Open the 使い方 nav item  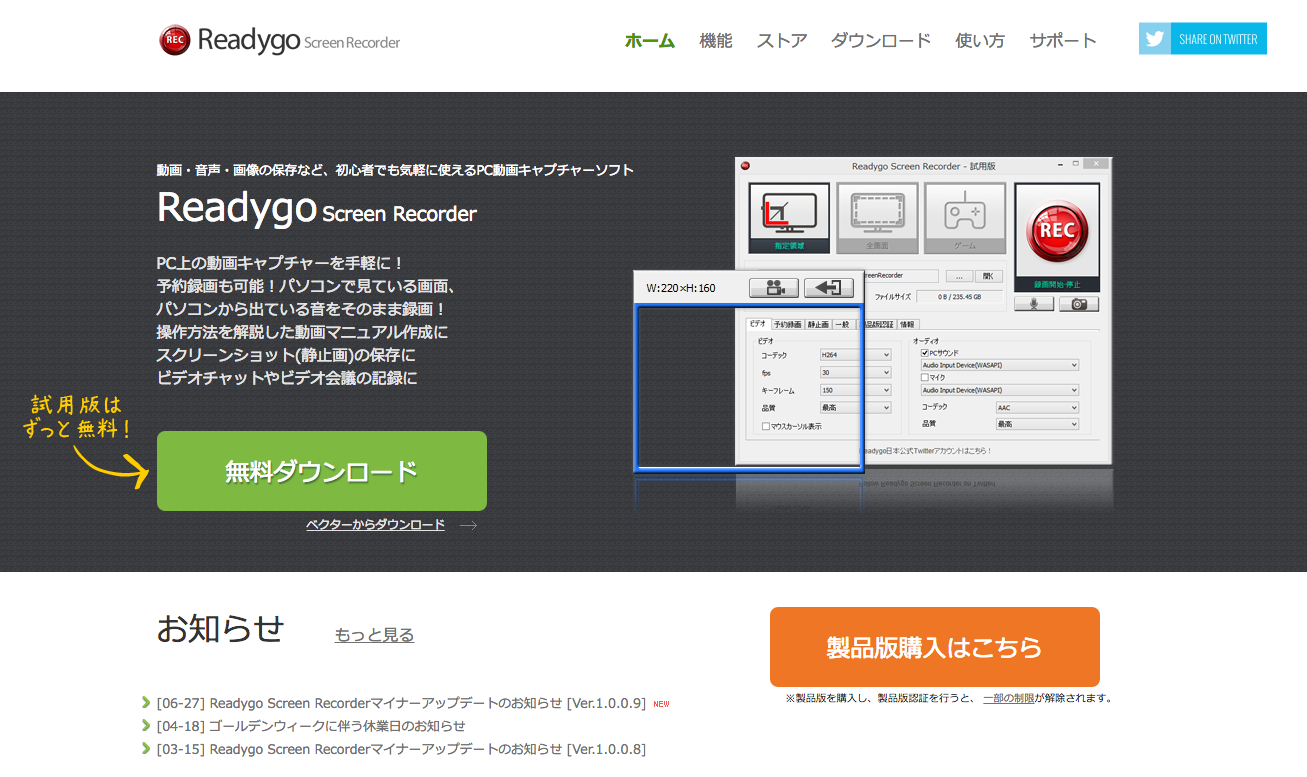pos(980,41)
